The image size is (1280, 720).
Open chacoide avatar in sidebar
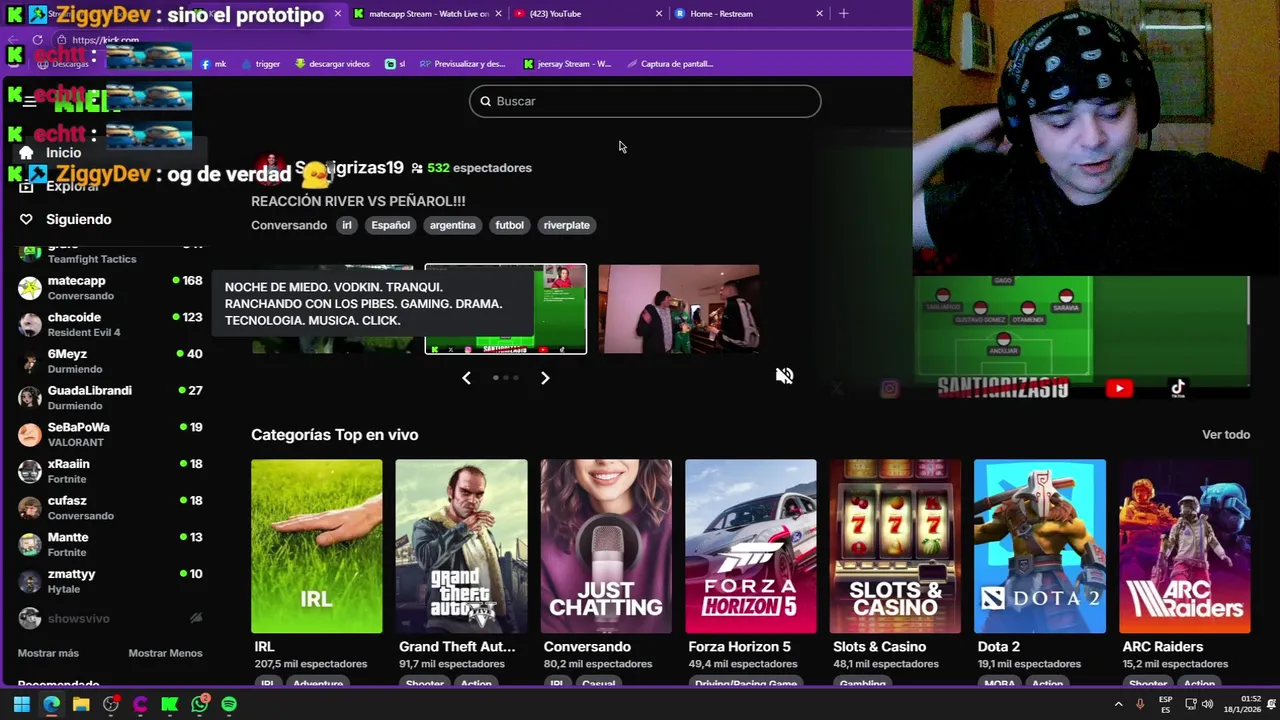point(30,324)
